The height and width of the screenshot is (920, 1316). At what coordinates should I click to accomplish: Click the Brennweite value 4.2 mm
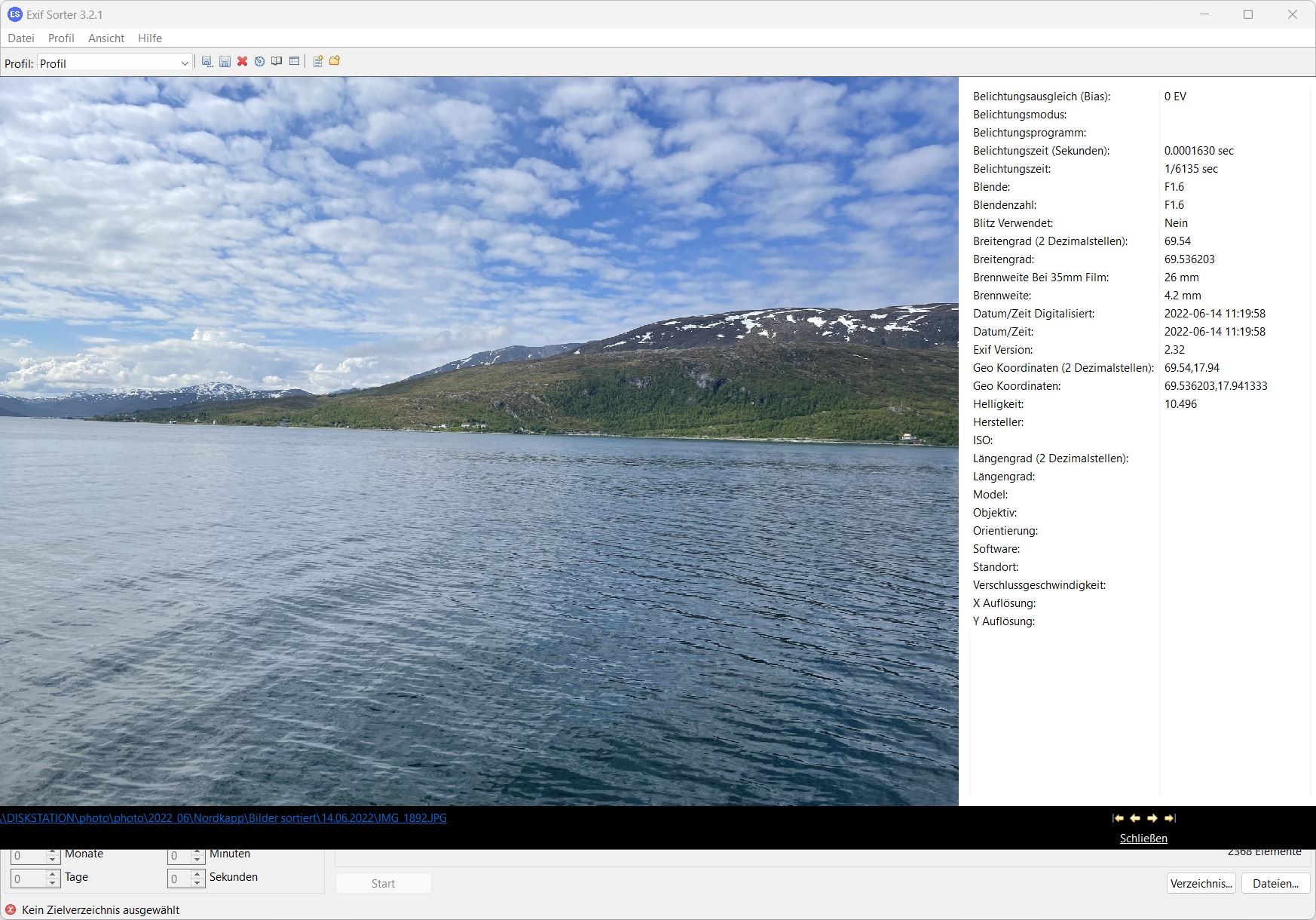tap(1183, 296)
